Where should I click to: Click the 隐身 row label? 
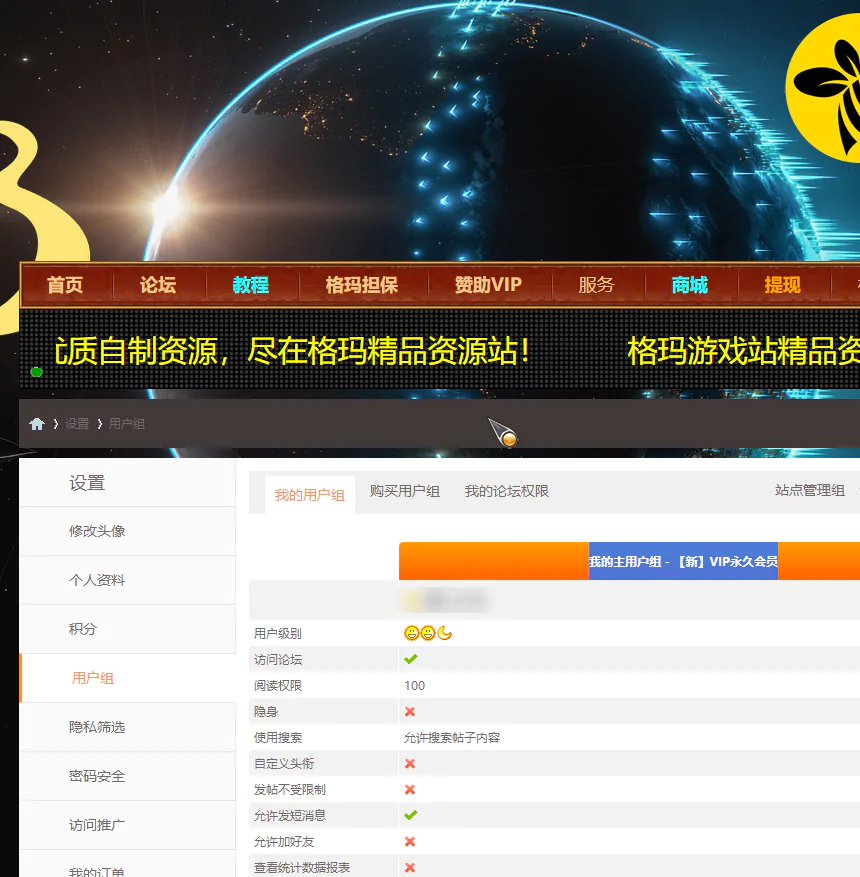[266, 711]
